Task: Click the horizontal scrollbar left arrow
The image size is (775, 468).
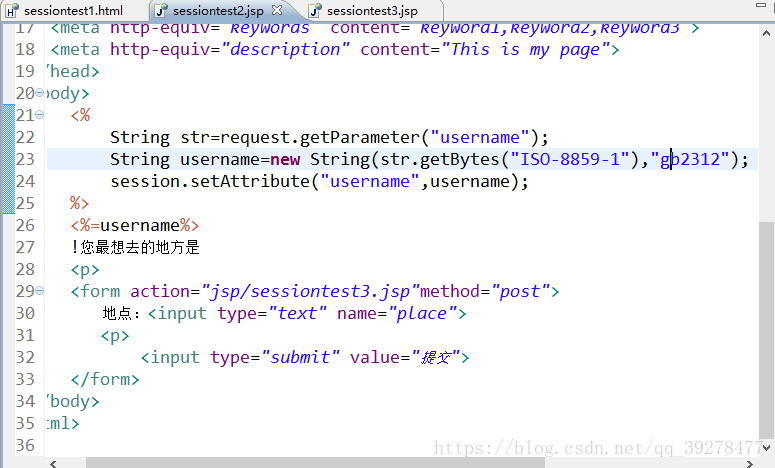Action: point(53,463)
